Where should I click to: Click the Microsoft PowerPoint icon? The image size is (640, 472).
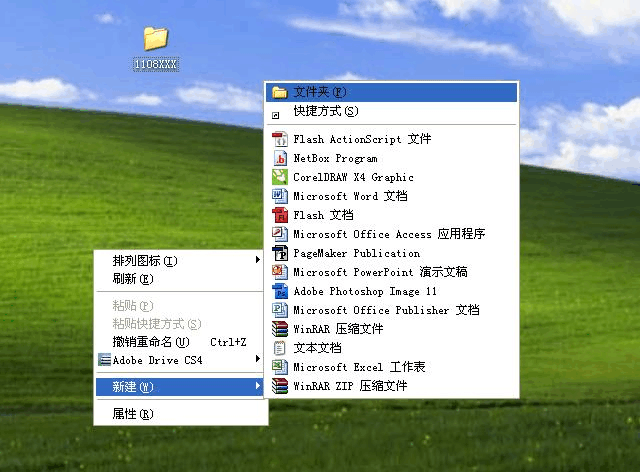point(280,272)
